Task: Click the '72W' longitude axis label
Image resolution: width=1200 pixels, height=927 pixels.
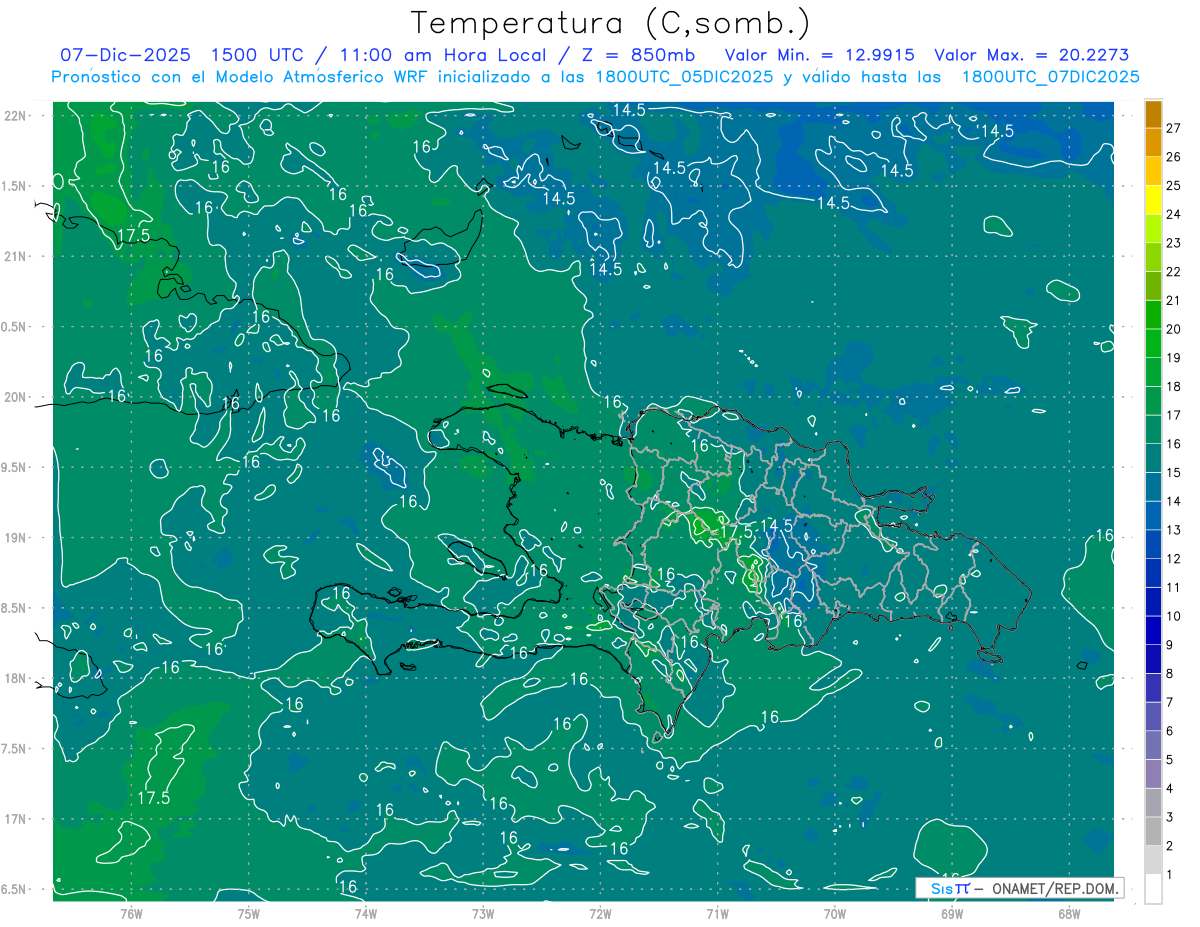Action: point(600,914)
